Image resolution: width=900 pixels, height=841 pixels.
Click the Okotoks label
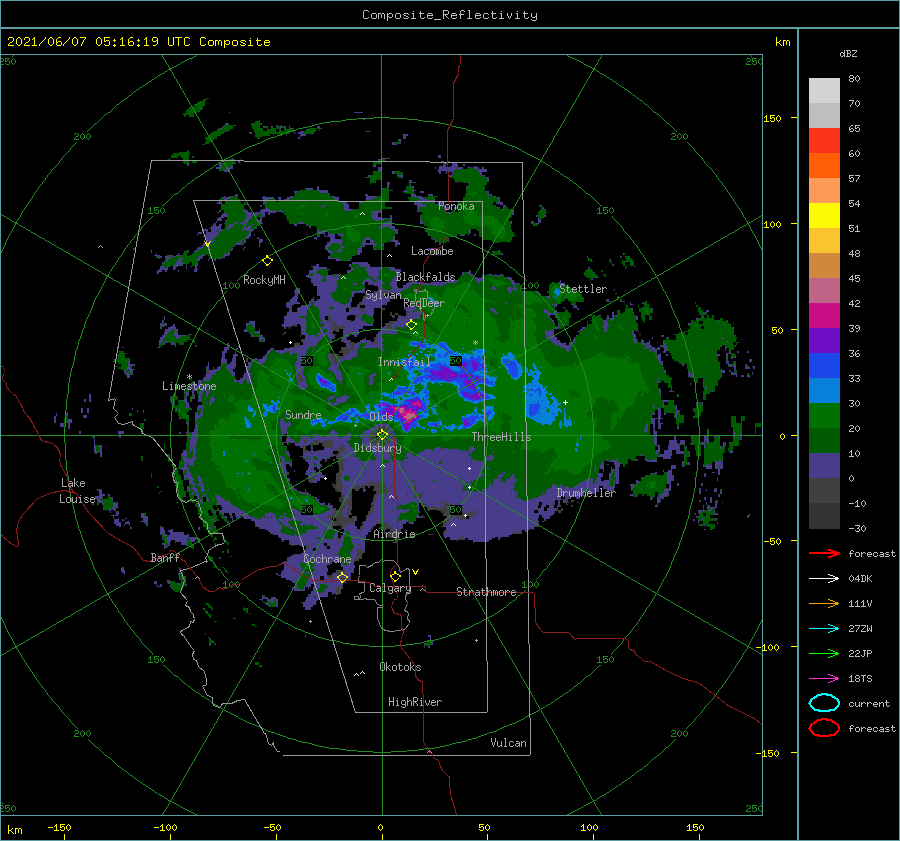tap(400, 667)
